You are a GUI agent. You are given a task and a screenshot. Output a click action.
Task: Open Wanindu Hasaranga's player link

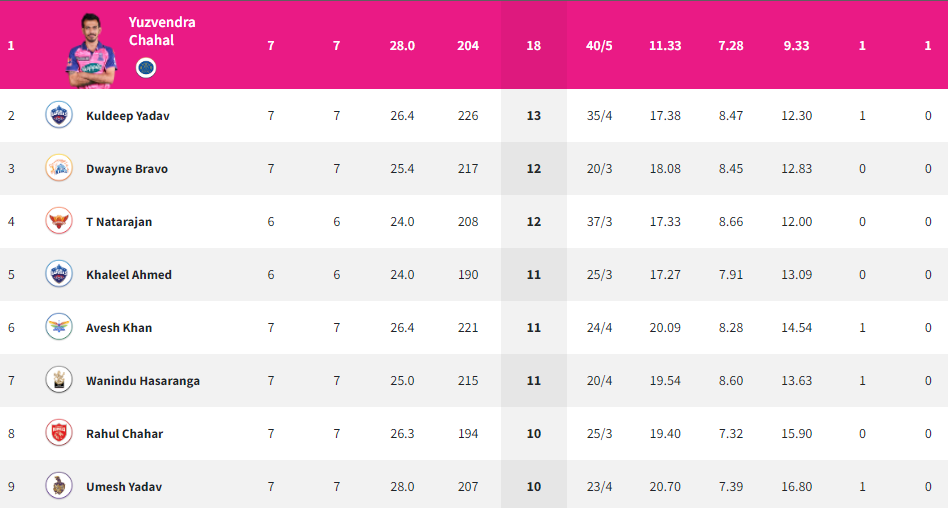(x=143, y=381)
